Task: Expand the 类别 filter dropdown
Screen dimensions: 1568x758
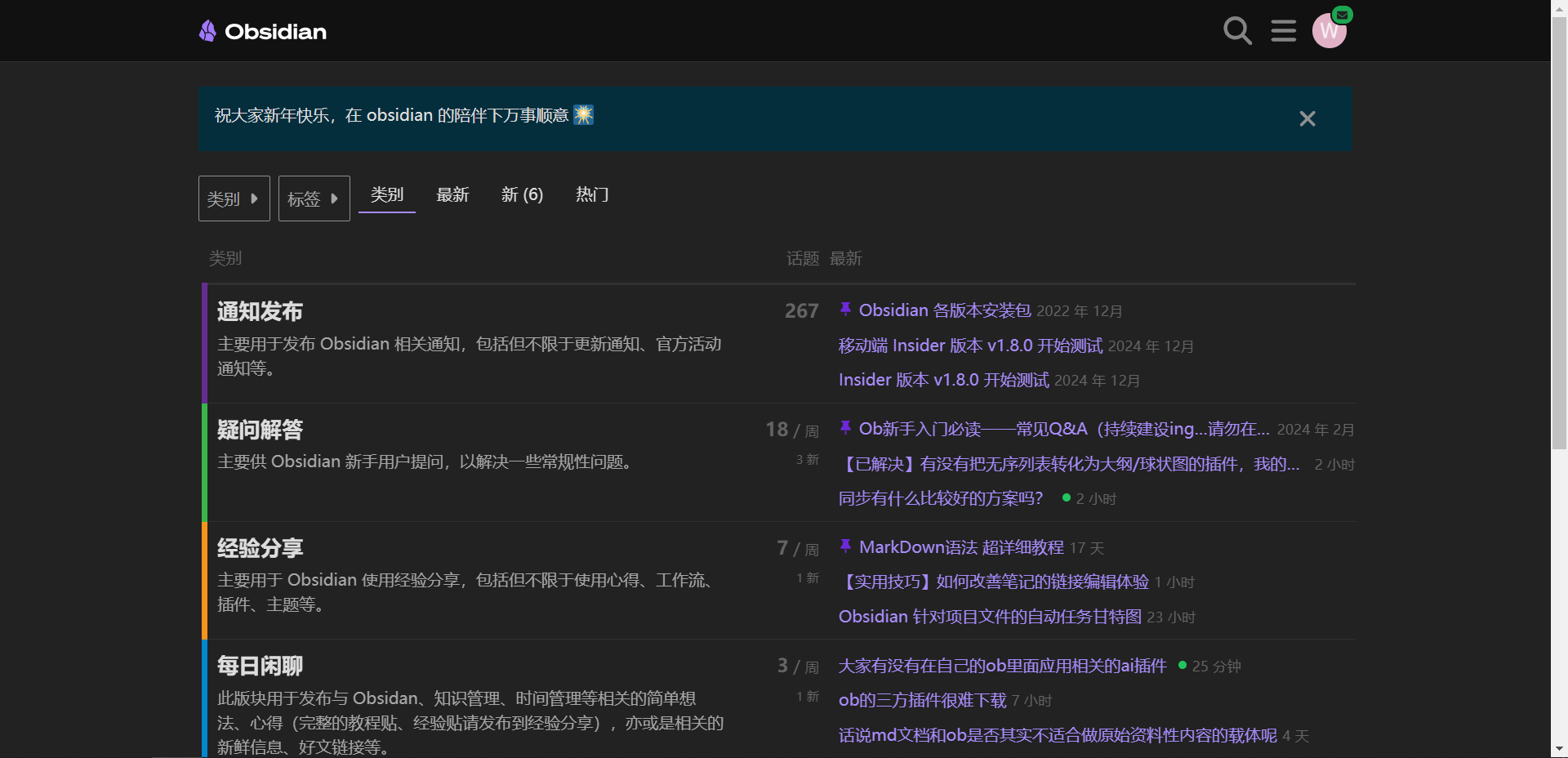Action: coord(234,198)
